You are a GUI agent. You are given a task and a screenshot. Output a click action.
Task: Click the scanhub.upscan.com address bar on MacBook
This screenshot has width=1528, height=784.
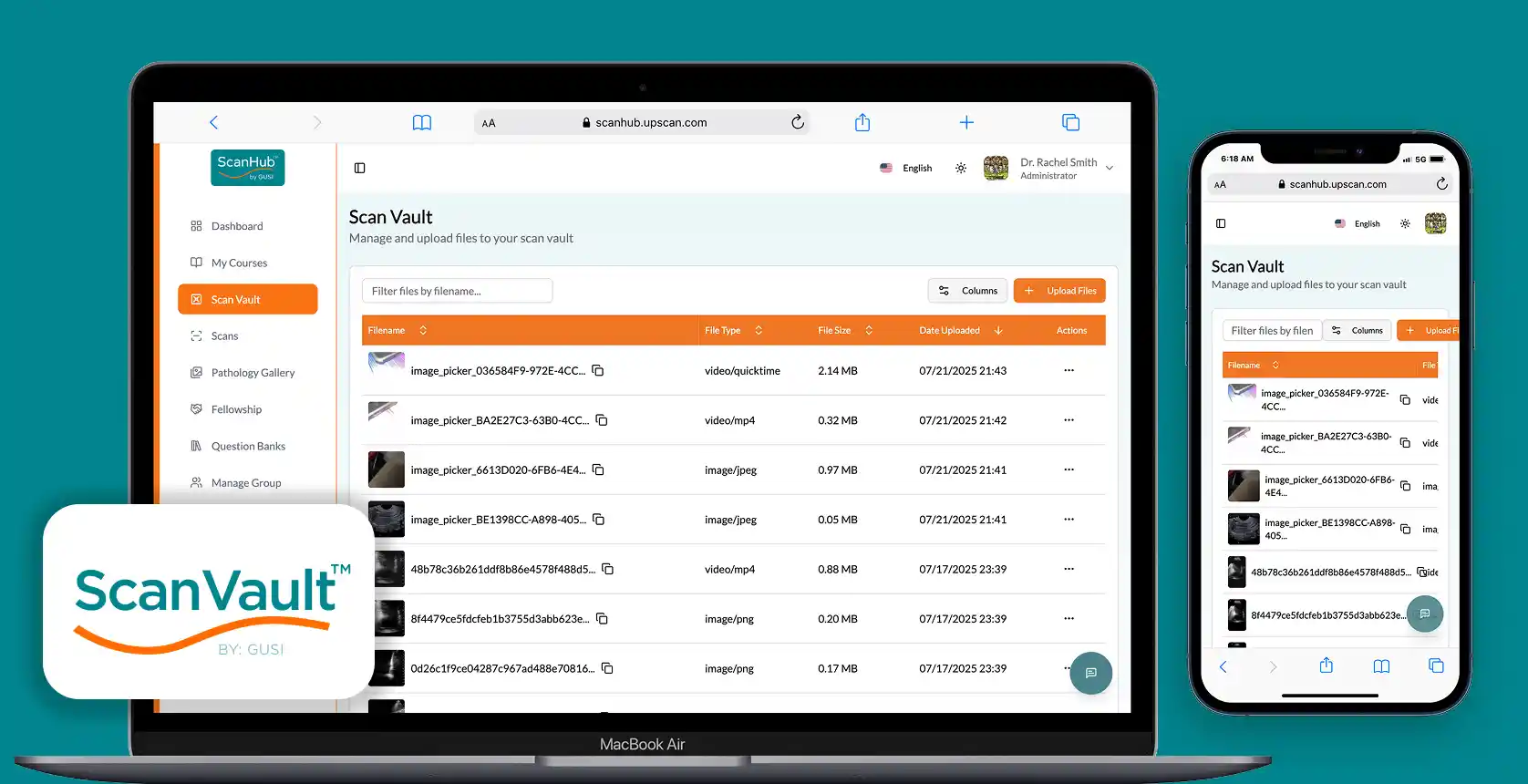(x=643, y=122)
